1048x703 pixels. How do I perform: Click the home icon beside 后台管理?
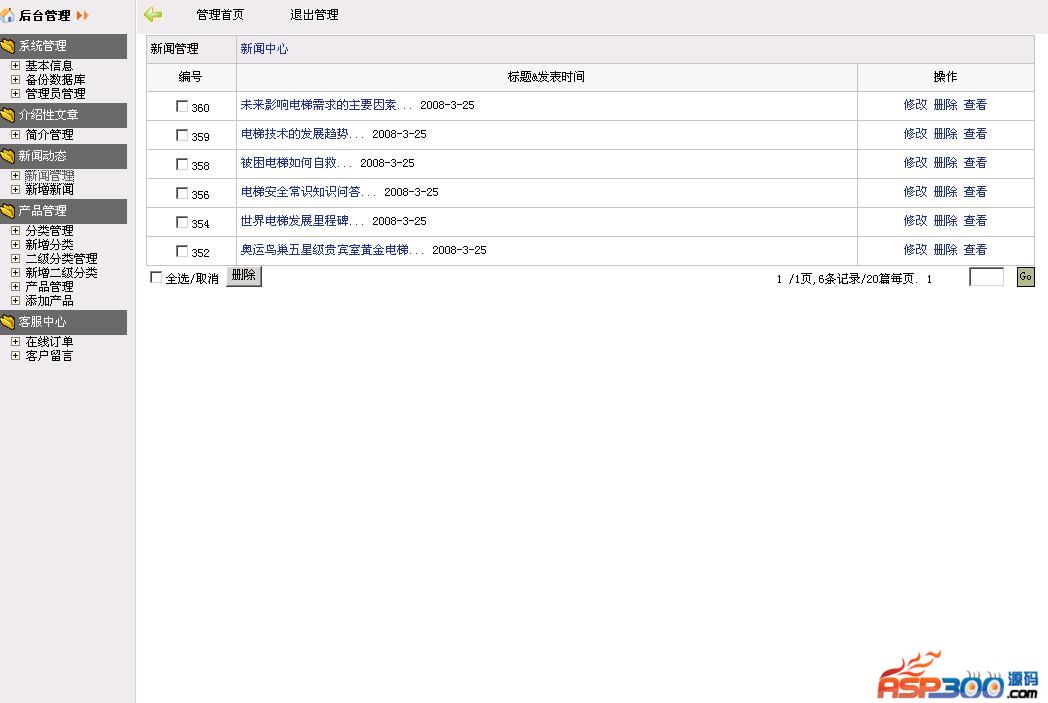[x=7, y=15]
